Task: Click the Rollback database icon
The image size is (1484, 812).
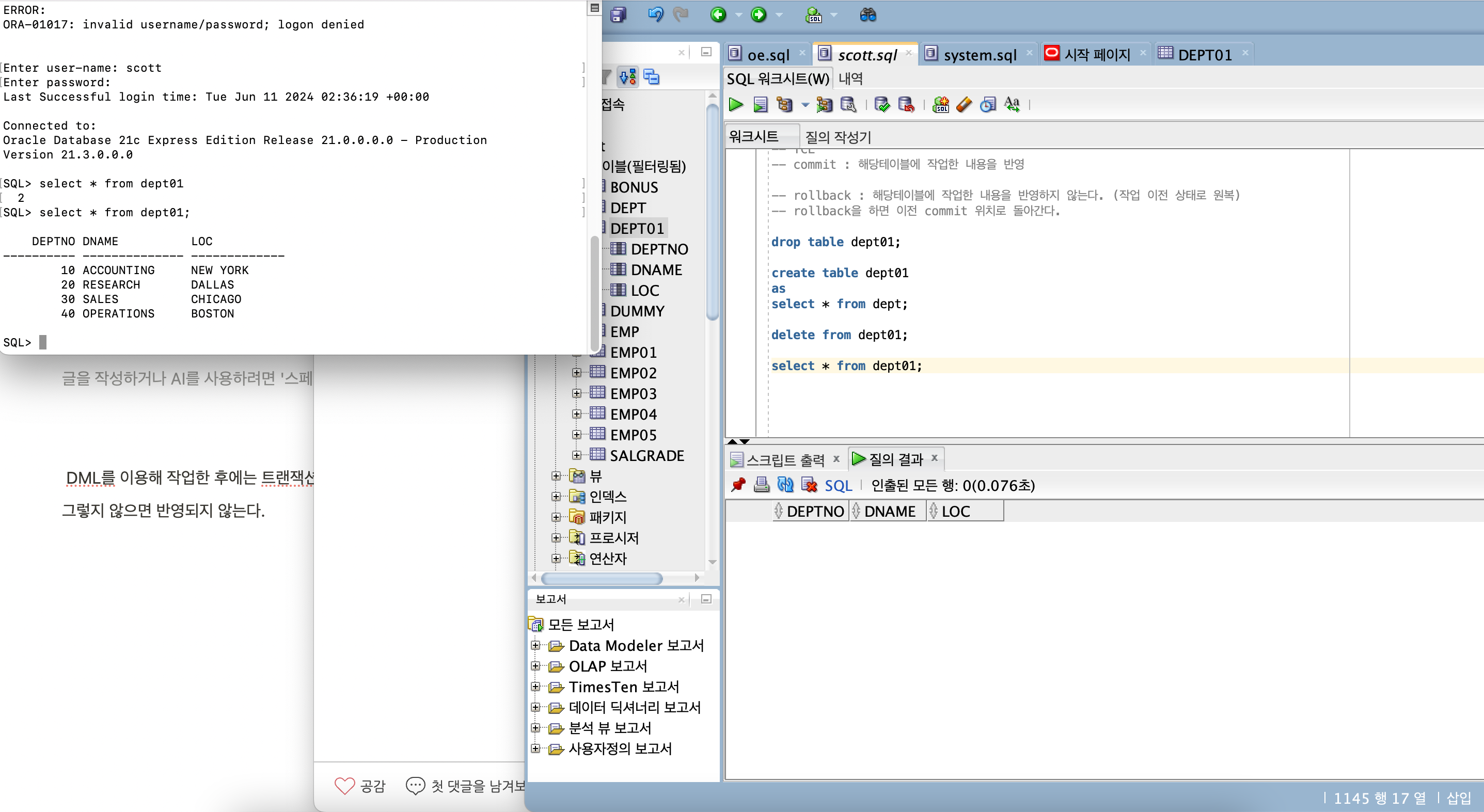Action: (x=906, y=105)
